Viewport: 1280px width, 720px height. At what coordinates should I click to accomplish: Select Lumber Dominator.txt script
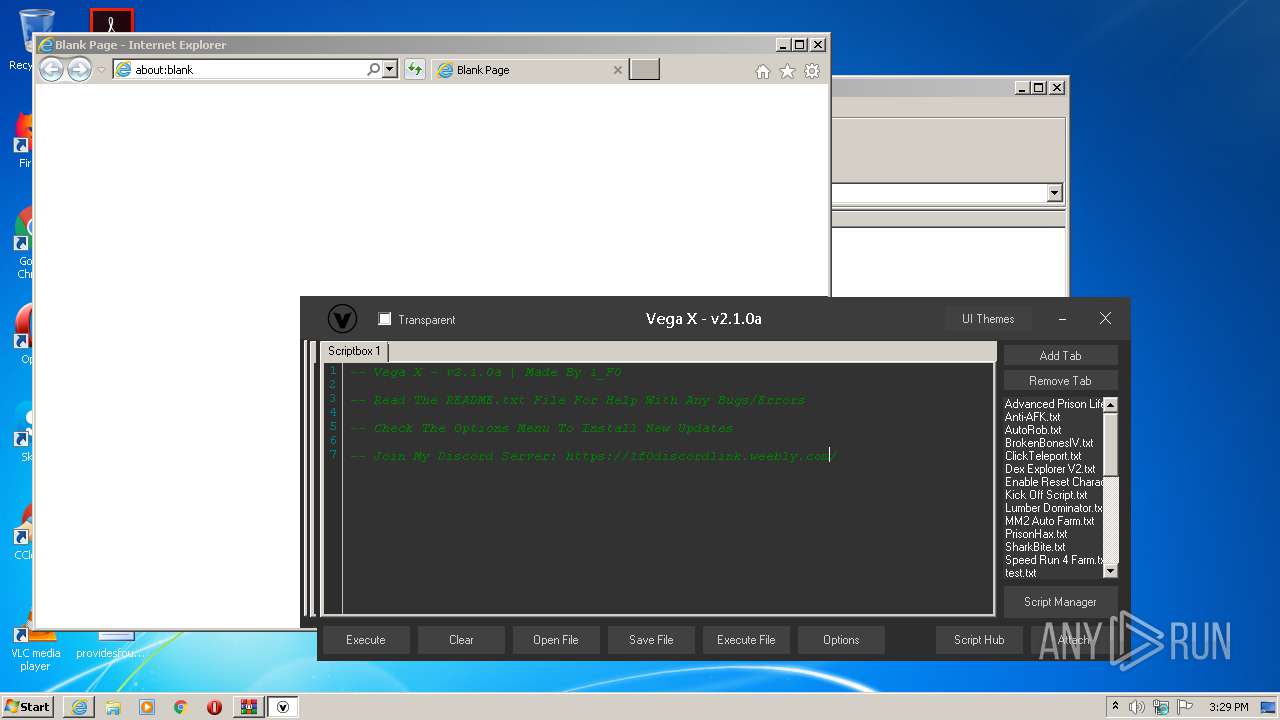[1053, 508]
